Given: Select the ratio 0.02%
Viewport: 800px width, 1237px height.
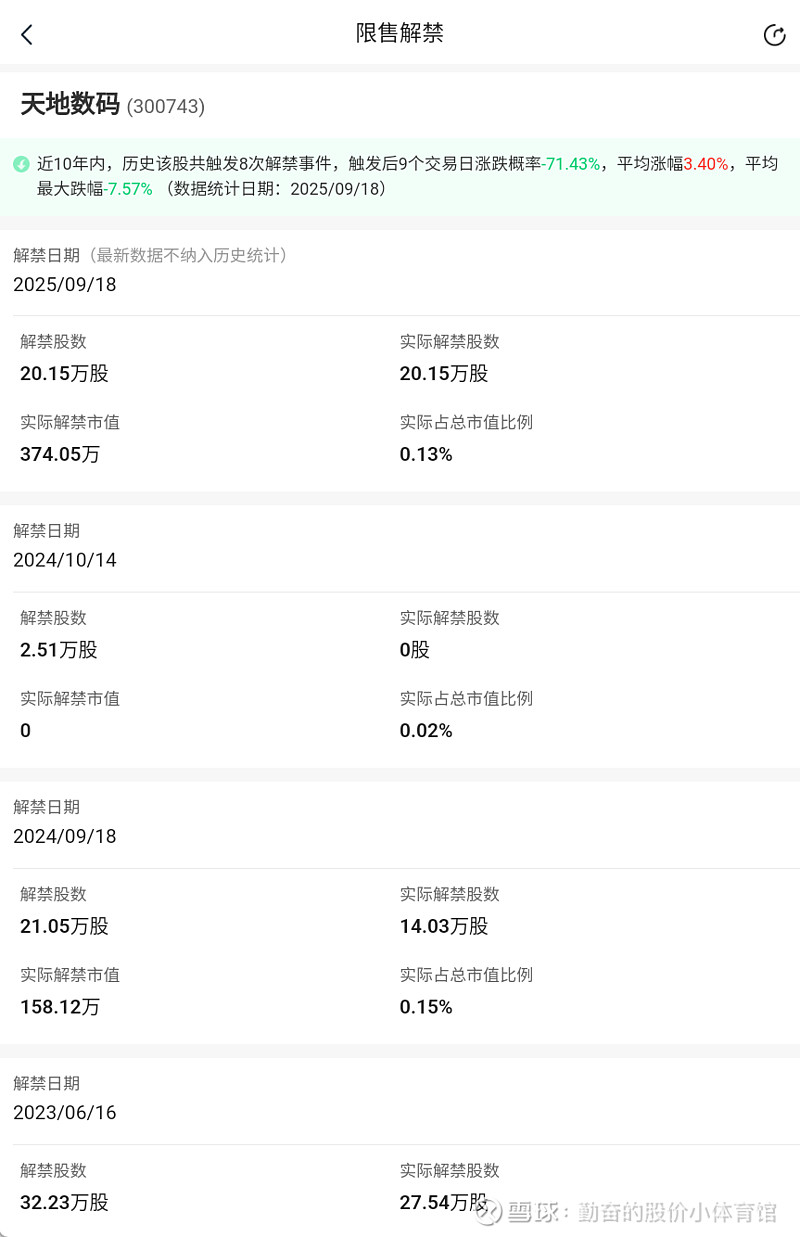Looking at the screenshot, I should pos(426,731).
